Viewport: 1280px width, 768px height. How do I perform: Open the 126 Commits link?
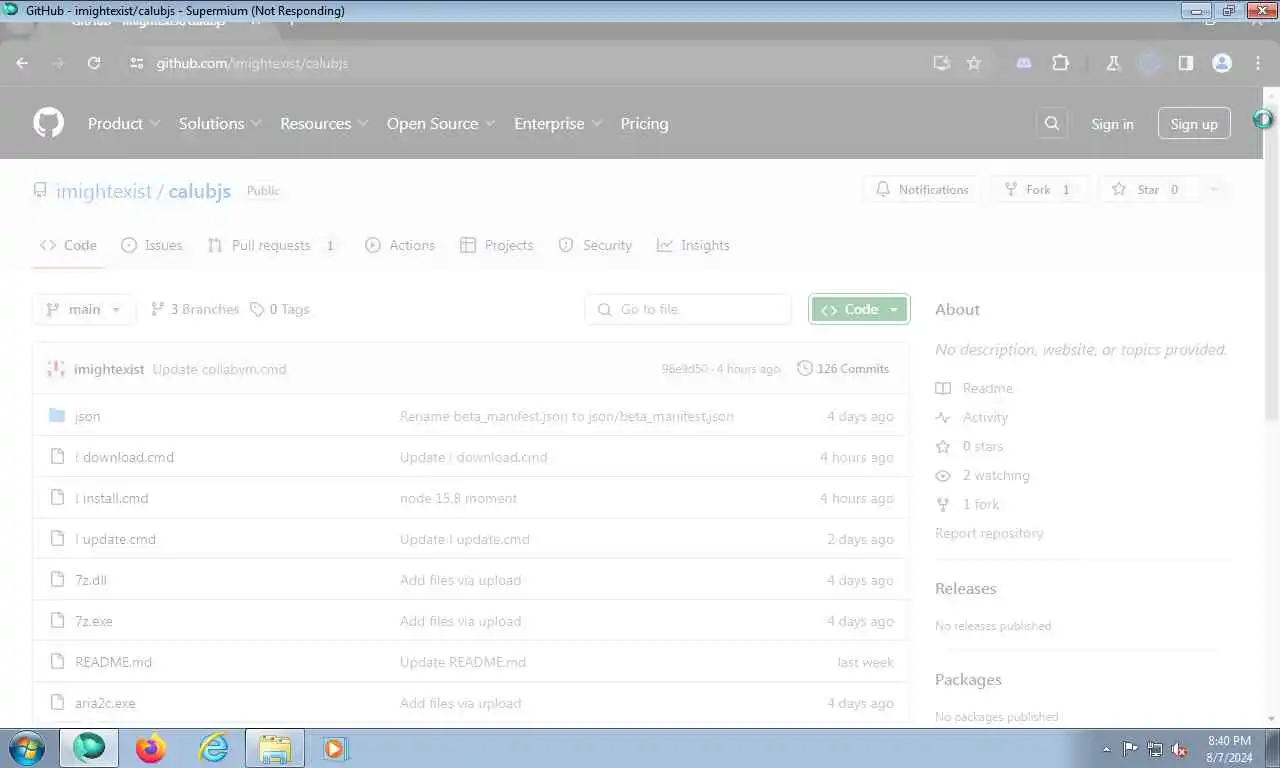[x=843, y=369]
